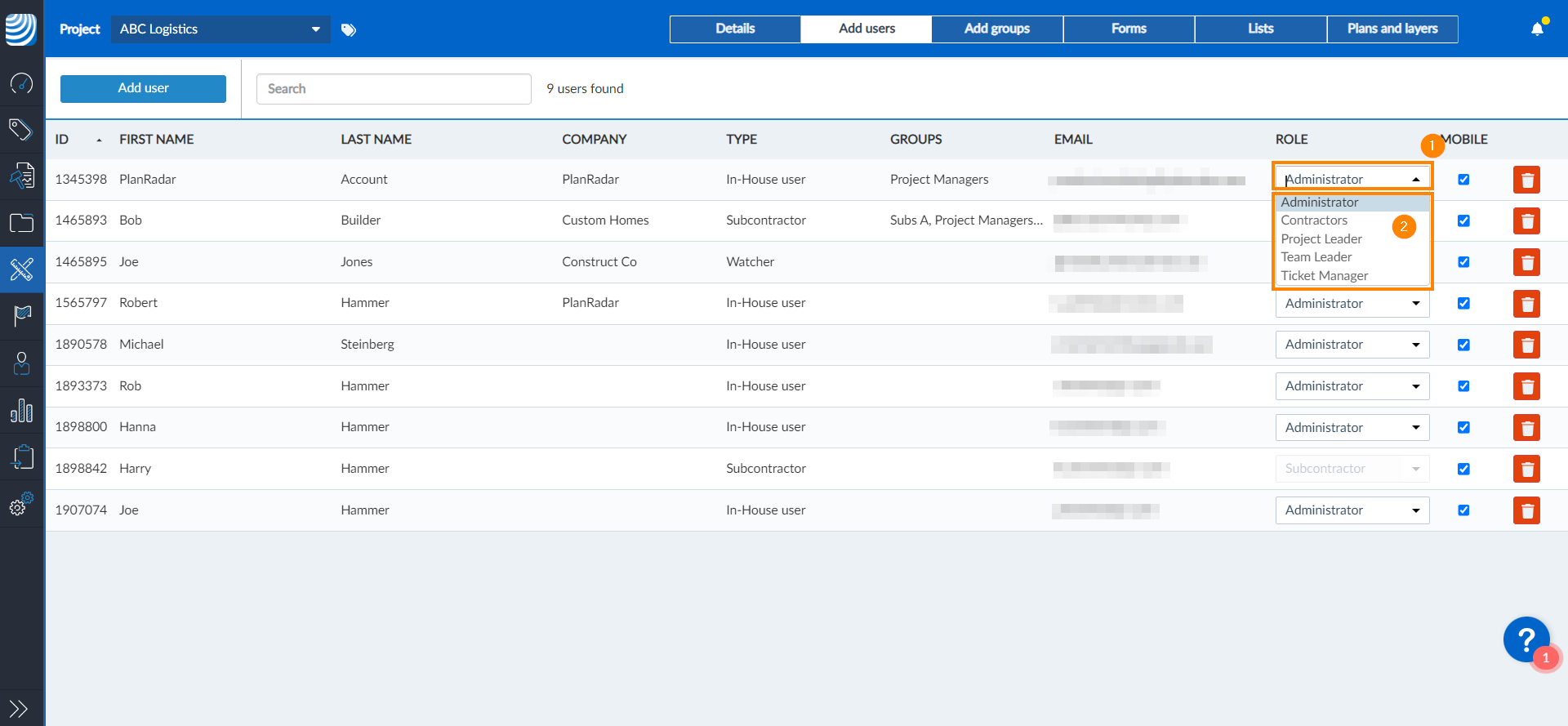Click the tags icon beside project selector
Image resolution: width=1568 pixels, height=726 pixels.
click(x=349, y=30)
